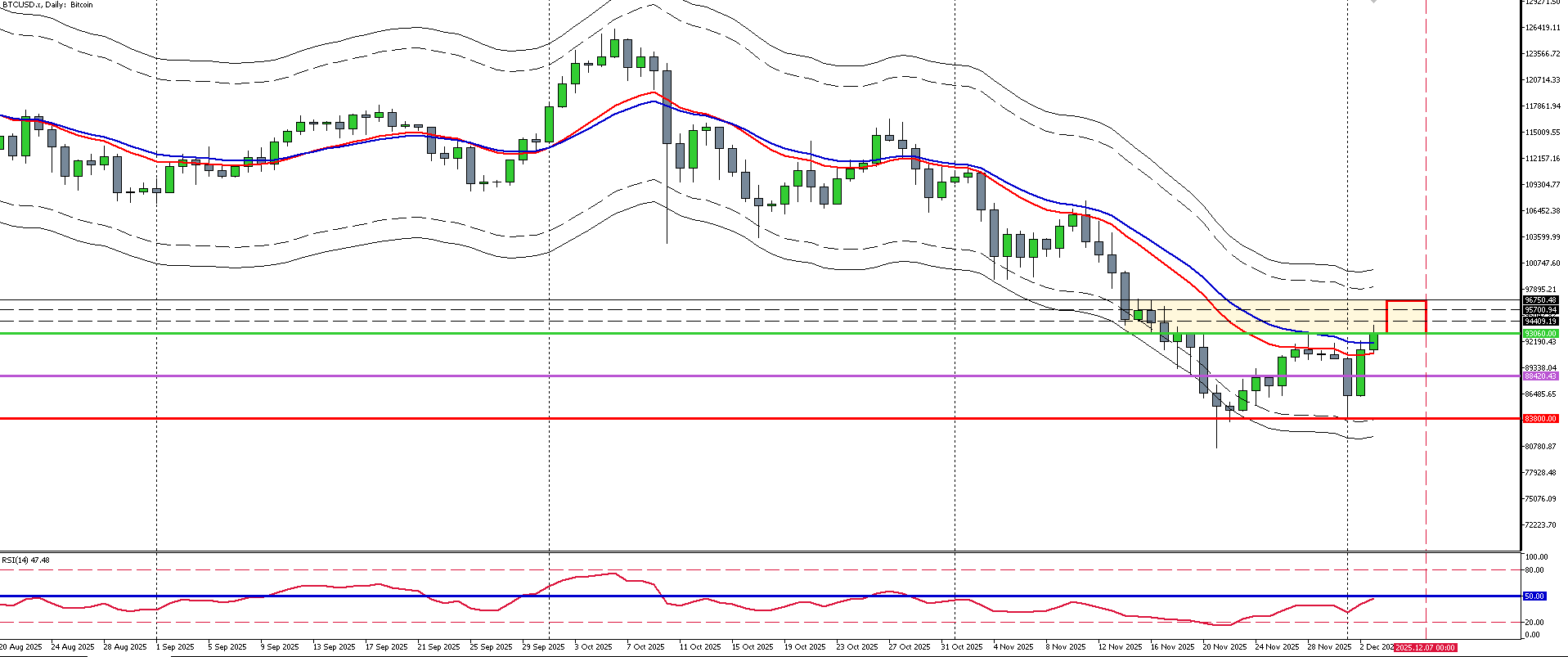Image resolution: width=1568 pixels, height=657 pixels.
Task: Click the 1 Sep 2025 date label
Action: [x=174, y=647]
